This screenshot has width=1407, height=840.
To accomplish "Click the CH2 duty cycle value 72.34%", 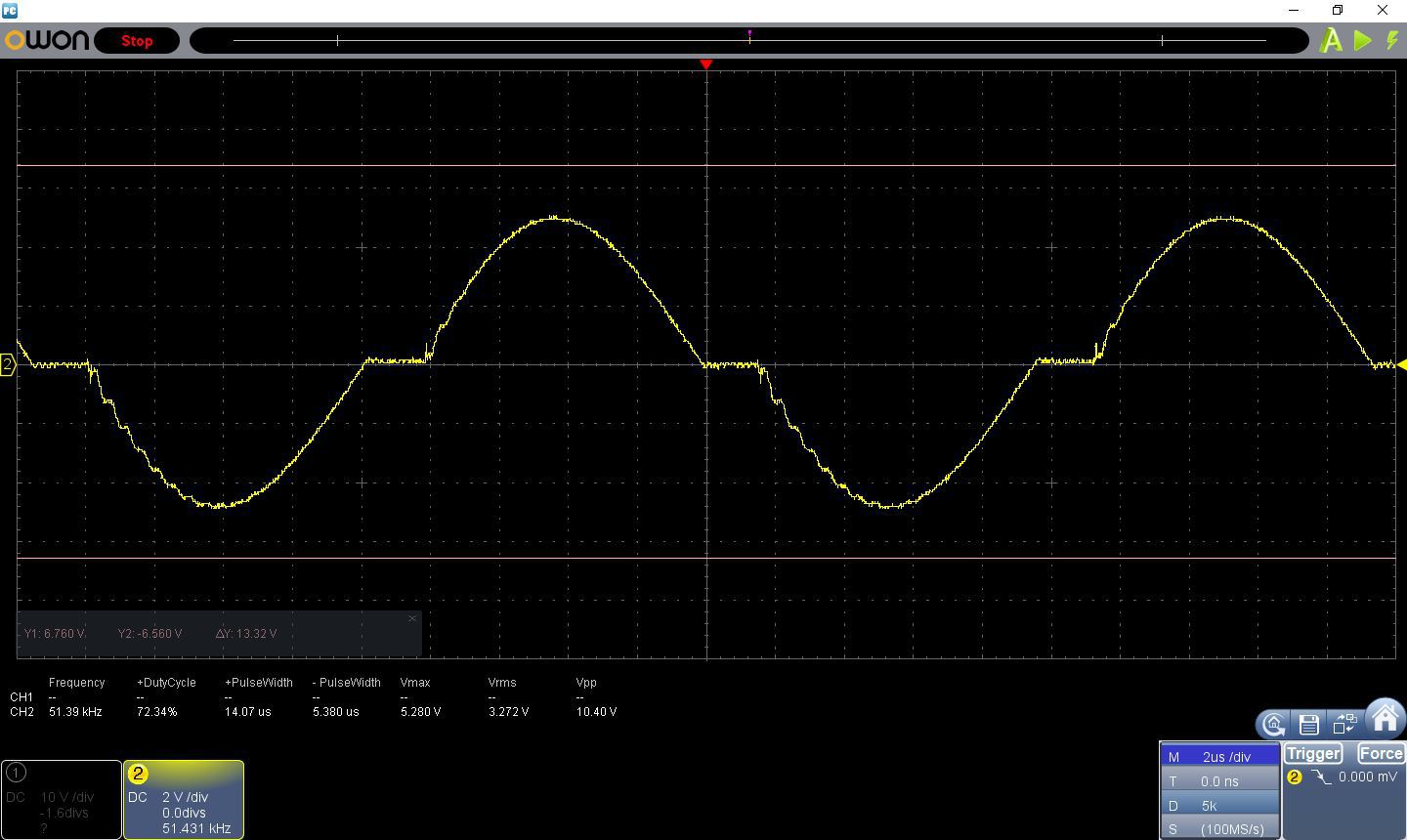I will click(x=156, y=712).
